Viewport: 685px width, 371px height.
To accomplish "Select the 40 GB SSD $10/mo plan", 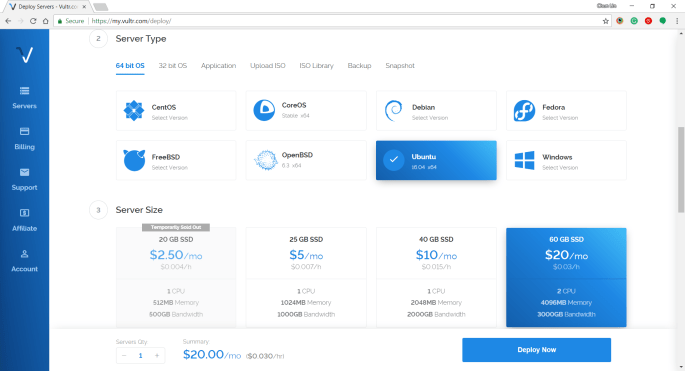I will click(436, 277).
